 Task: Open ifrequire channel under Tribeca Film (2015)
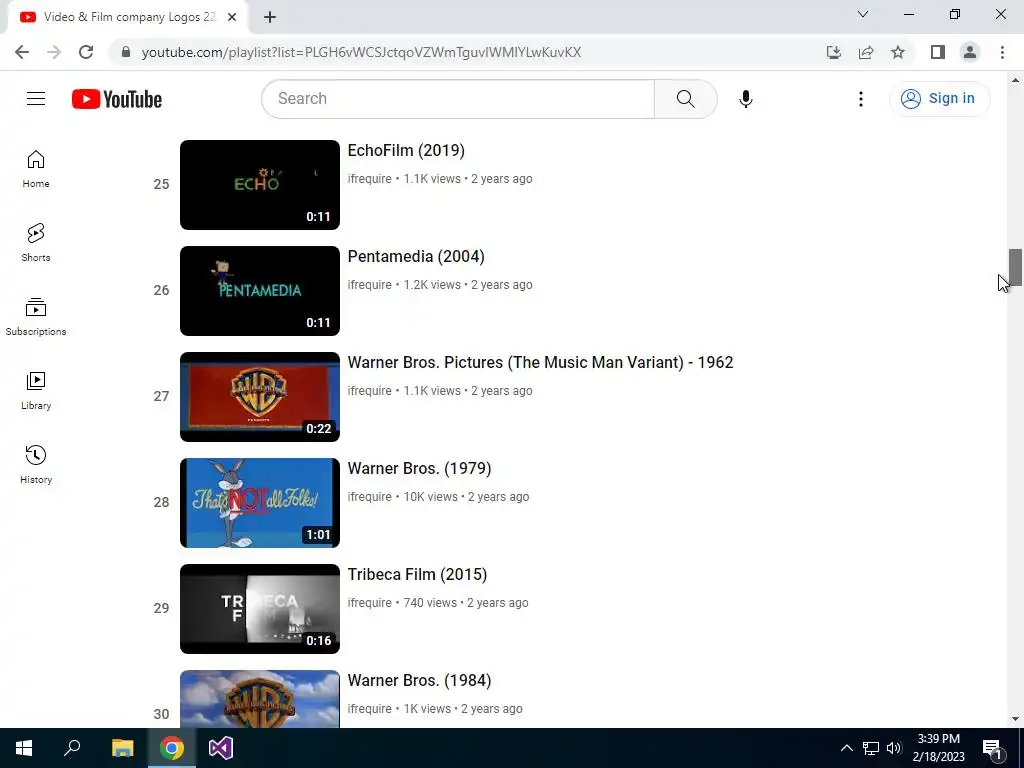370,603
